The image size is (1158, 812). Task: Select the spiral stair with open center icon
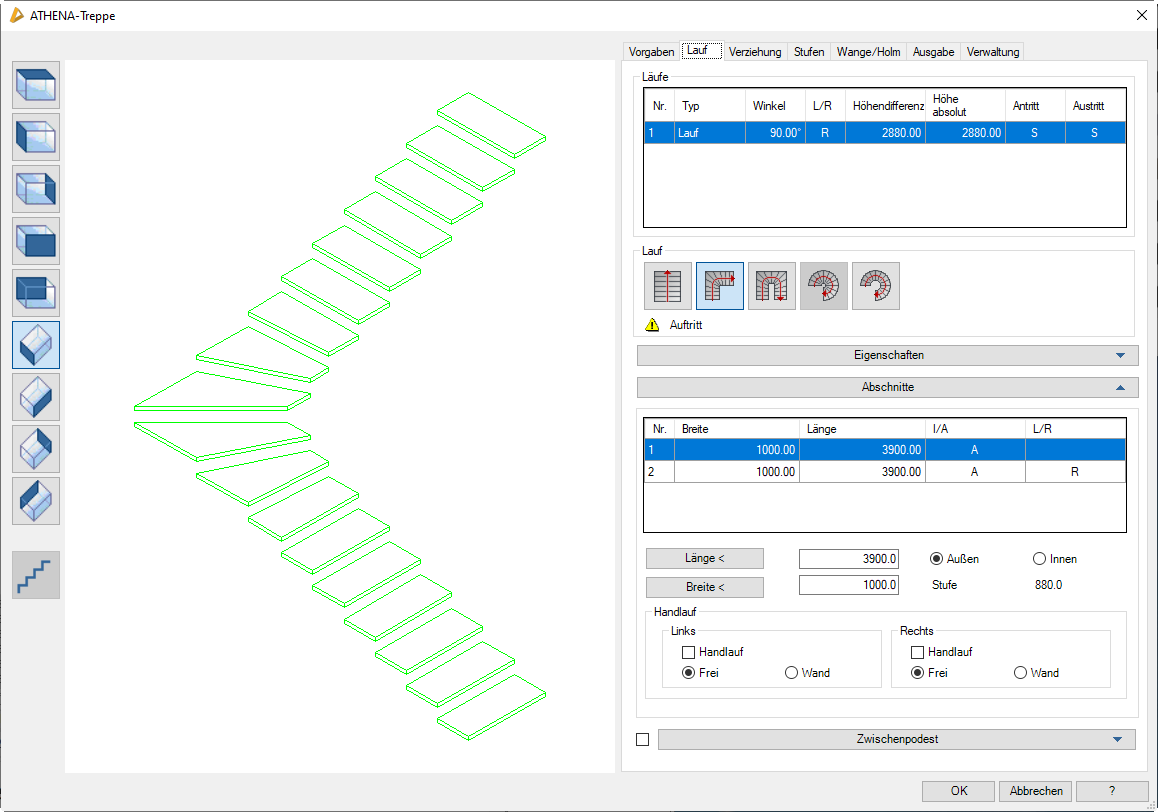pos(876,286)
